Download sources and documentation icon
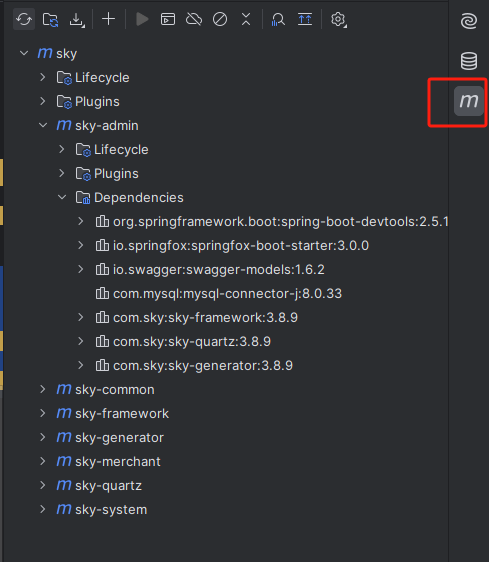This screenshot has height=562, width=489. [77, 19]
